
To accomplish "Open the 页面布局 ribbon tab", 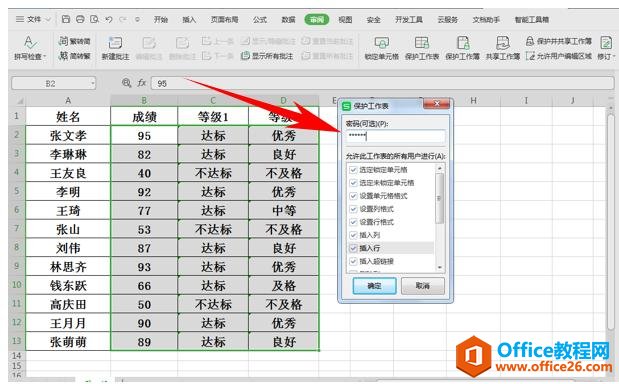I will (x=224, y=19).
